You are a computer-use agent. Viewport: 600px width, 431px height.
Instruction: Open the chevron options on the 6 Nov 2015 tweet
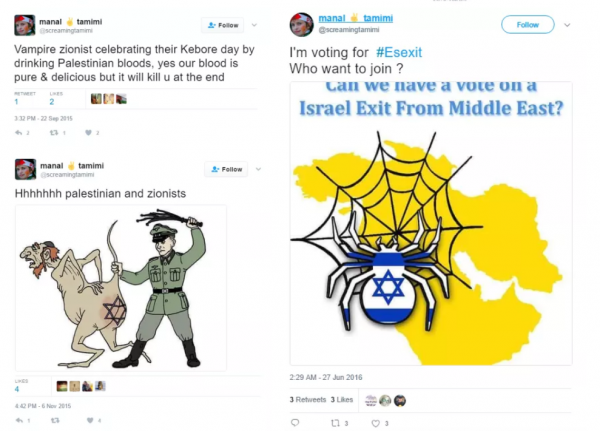point(258,169)
